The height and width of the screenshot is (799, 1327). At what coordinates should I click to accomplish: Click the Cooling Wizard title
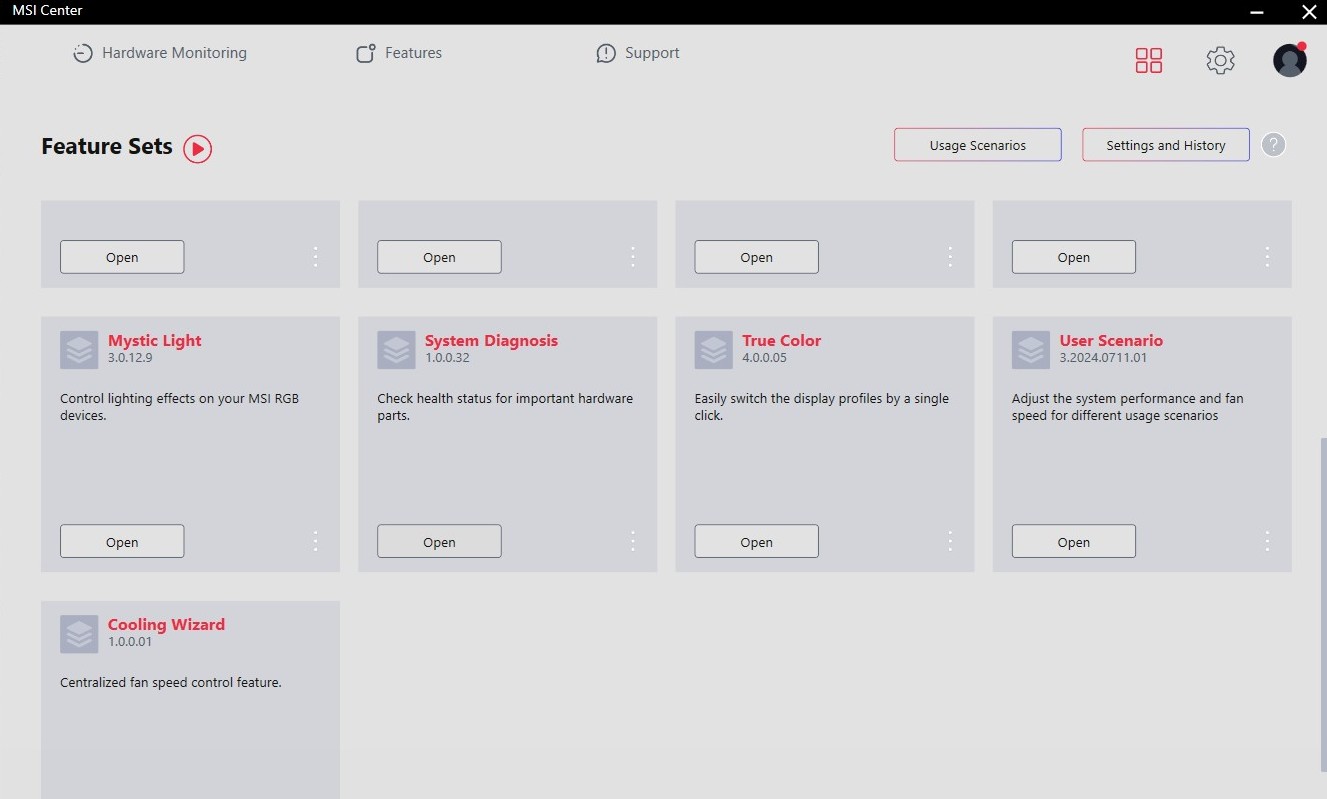[x=166, y=624]
